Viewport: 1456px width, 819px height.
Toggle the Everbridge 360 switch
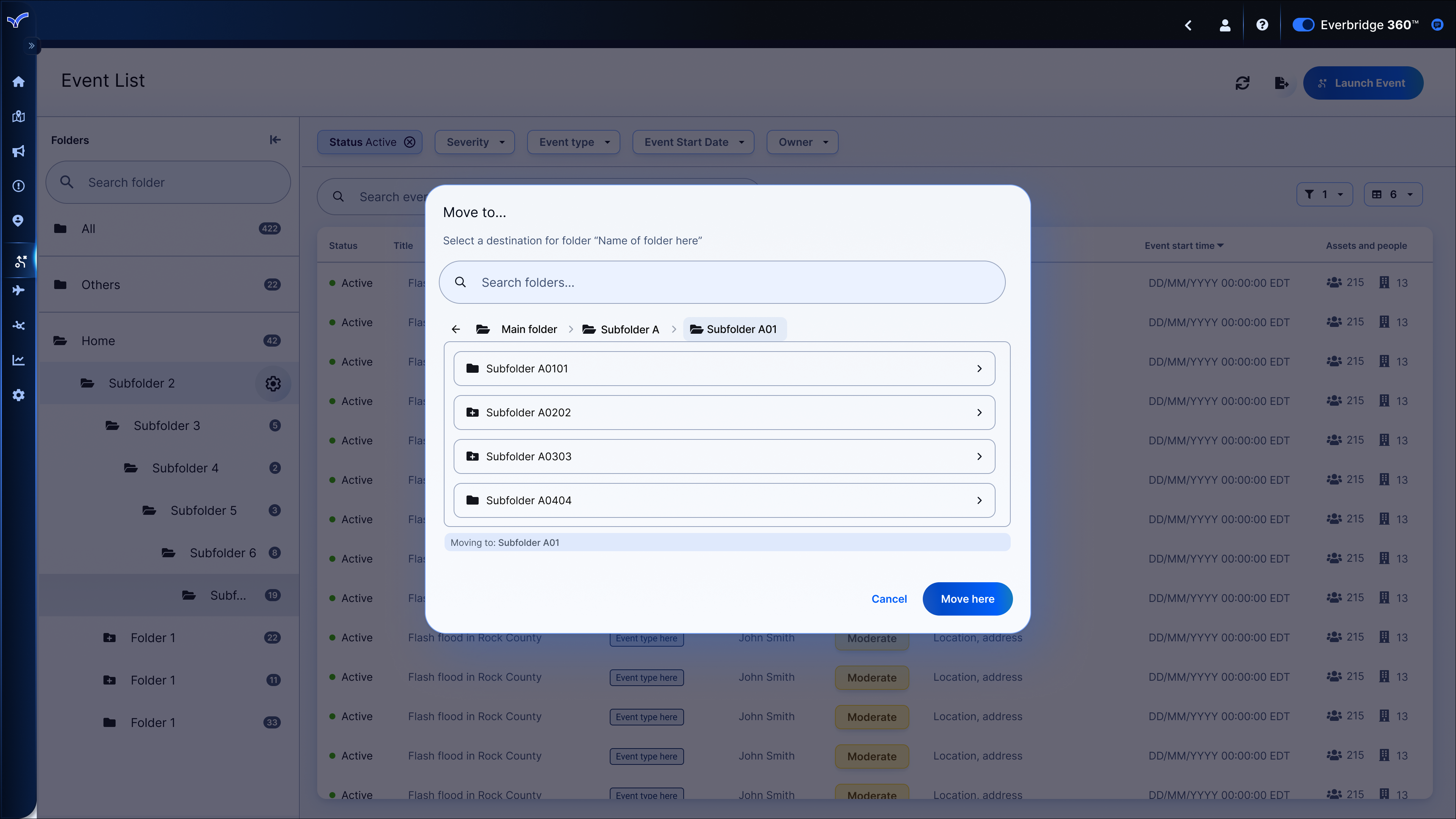(x=1303, y=25)
